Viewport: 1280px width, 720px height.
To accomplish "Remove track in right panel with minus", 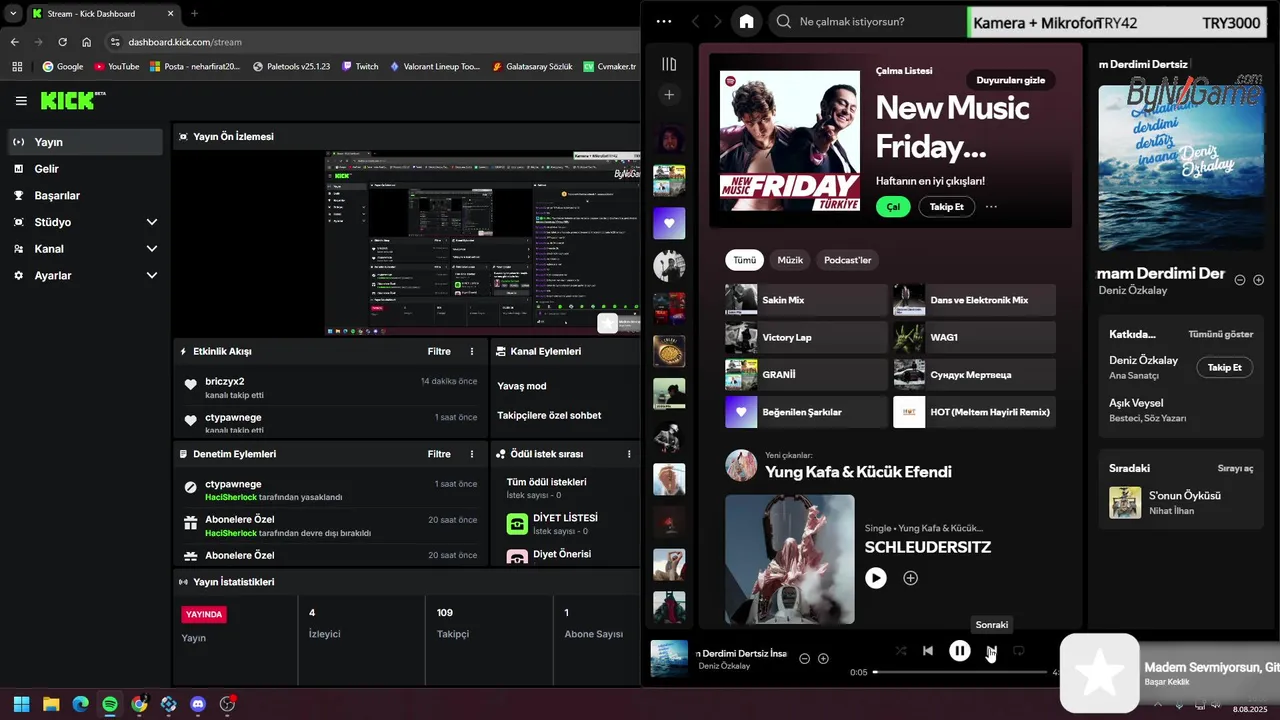I will [x=1240, y=280].
